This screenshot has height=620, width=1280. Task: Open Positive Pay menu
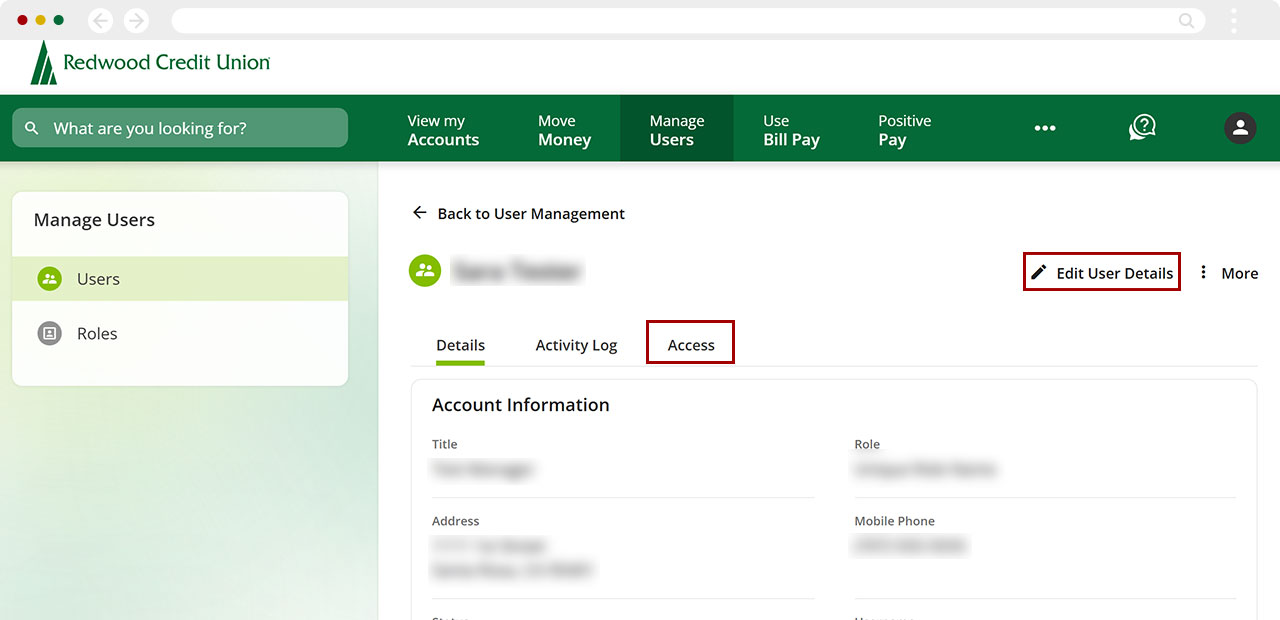[904, 130]
